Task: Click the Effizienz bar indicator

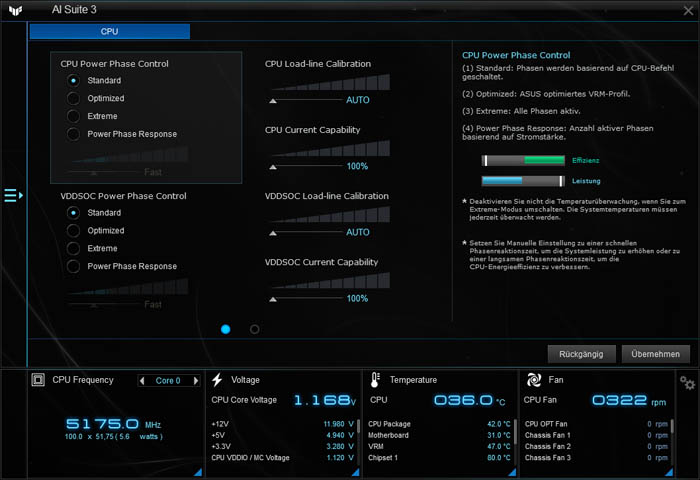Action: coord(523,160)
